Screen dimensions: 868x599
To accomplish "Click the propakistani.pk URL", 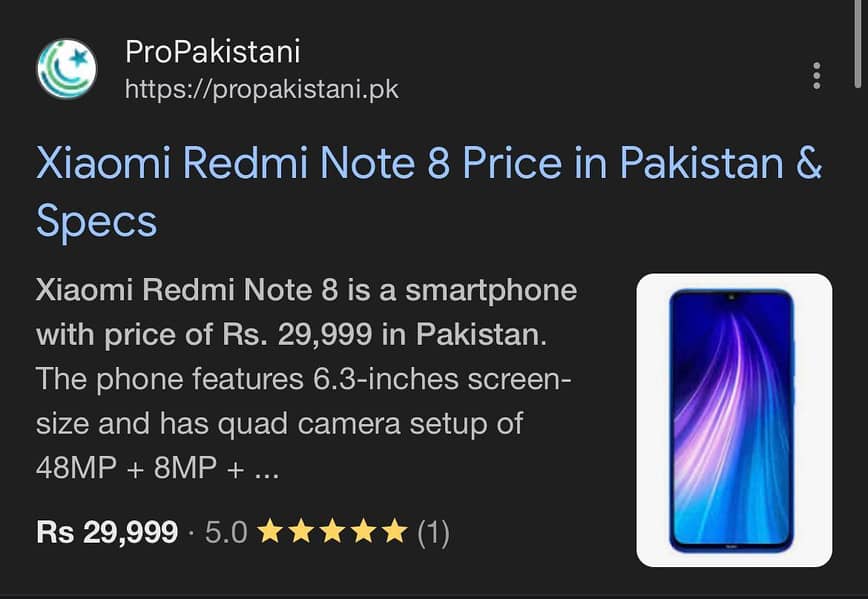I will click(x=262, y=88).
